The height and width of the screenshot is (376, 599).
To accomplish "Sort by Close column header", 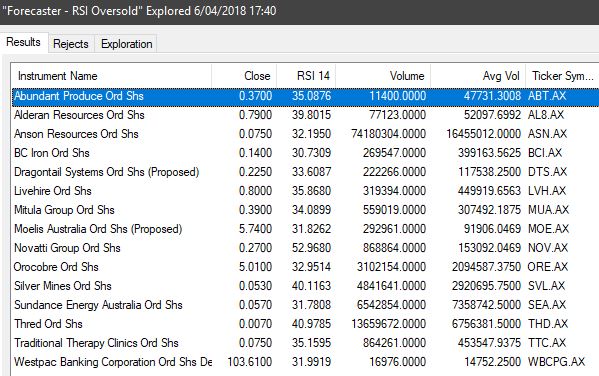I will point(244,76).
